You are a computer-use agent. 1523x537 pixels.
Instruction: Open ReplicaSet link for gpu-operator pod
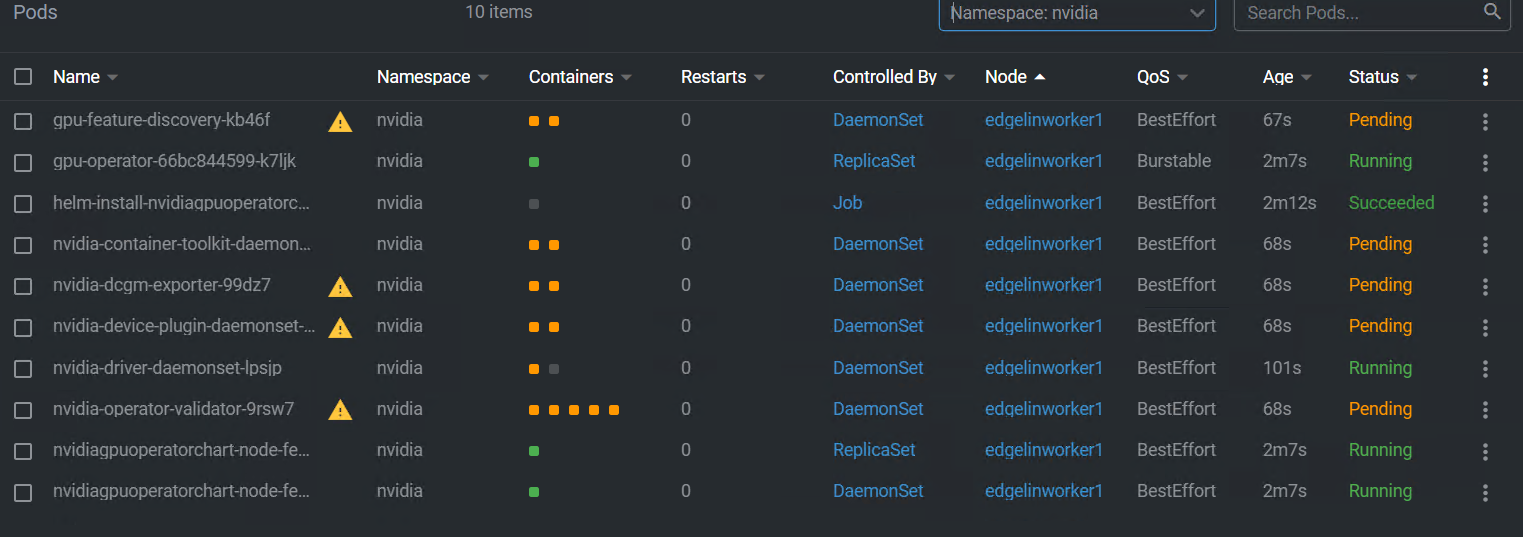[874, 161]
